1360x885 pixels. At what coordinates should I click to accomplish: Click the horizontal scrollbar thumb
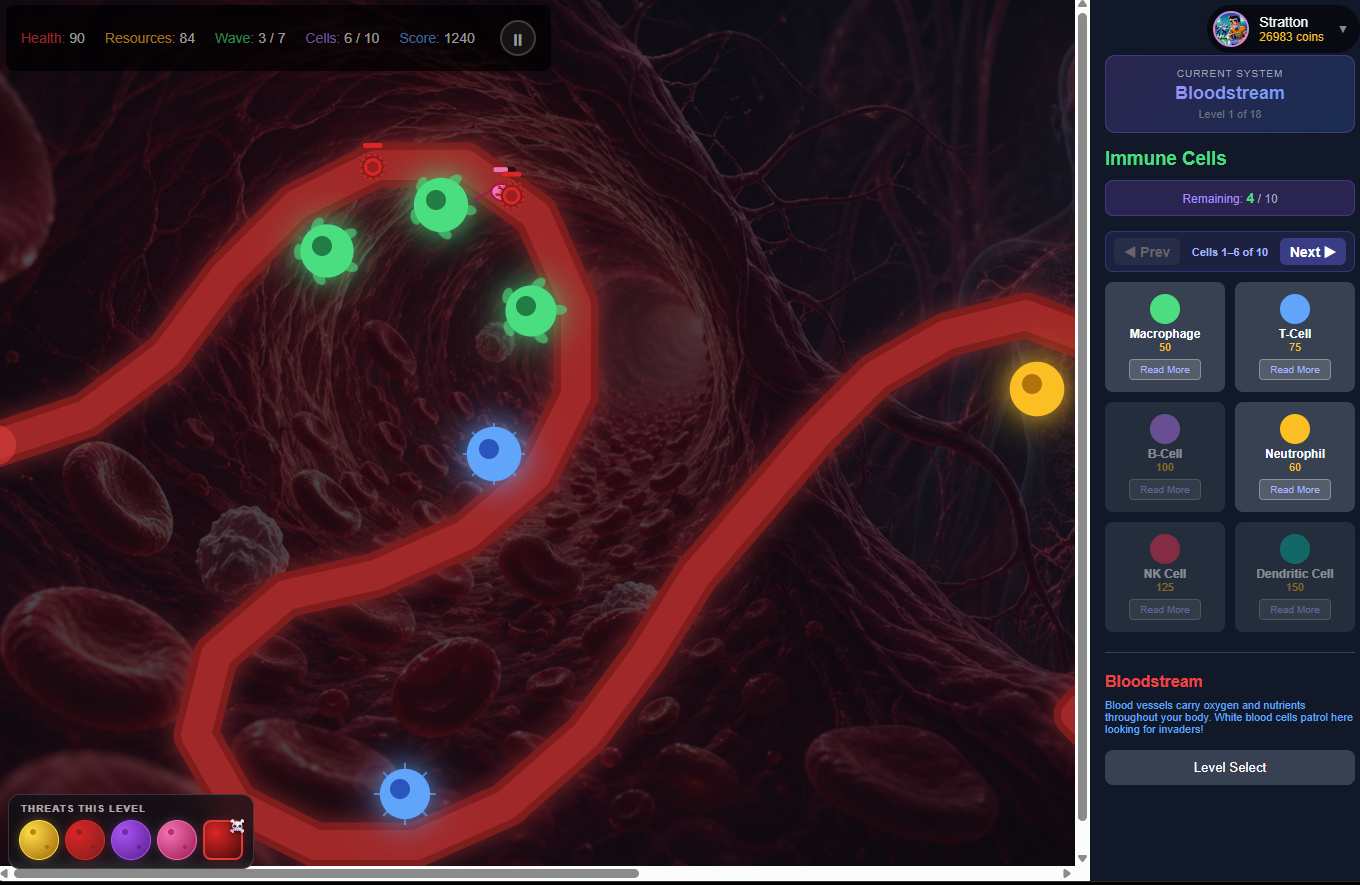(x=326, y=873)
